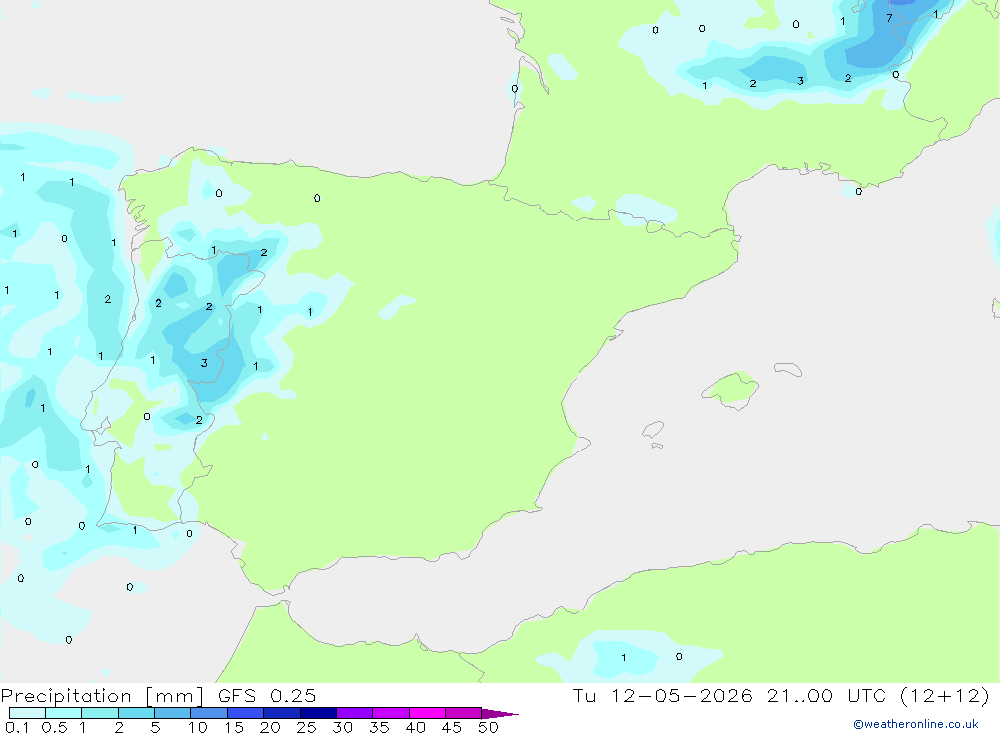Click the precipitation value '7' on the map
Viewport: 1000px width, 733px height.
[889, 18]
